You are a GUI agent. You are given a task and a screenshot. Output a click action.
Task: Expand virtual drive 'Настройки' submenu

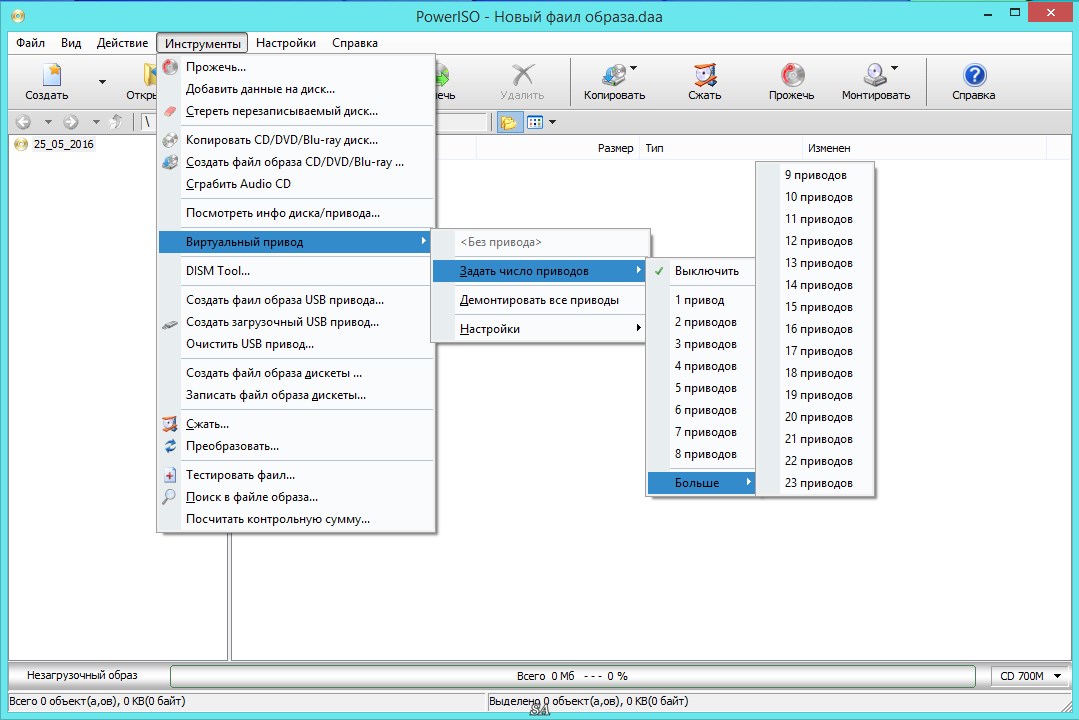tap(539, 329)
